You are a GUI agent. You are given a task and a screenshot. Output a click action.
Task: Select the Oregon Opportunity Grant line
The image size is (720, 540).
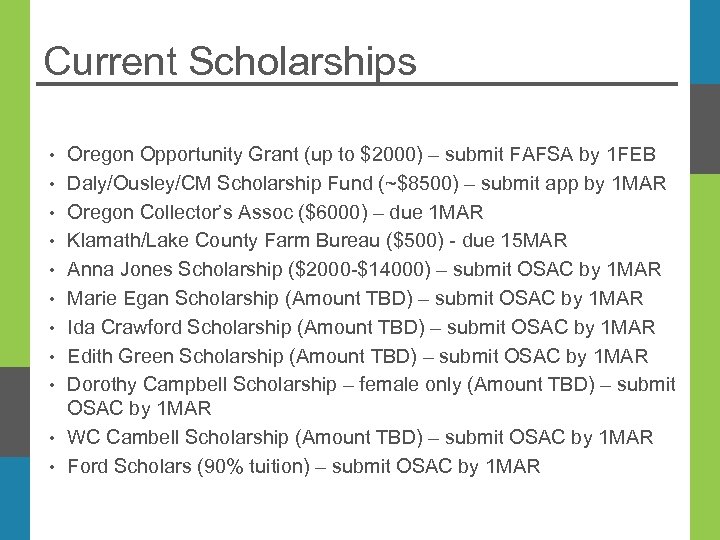[x=360, y=155]
